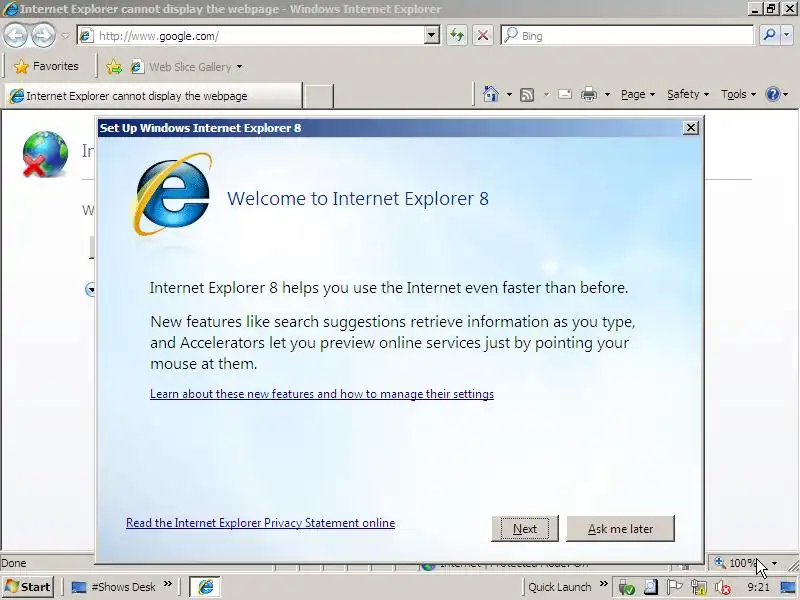Expand the Quick Launch toolbar chevron
Image resolution: width=800 pixels, height=600 pixels.
[604, 584]
